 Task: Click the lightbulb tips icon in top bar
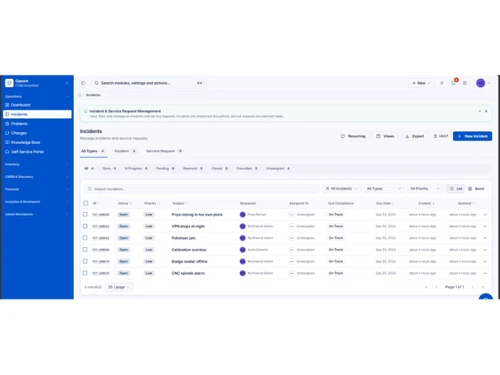coord(442,83)
